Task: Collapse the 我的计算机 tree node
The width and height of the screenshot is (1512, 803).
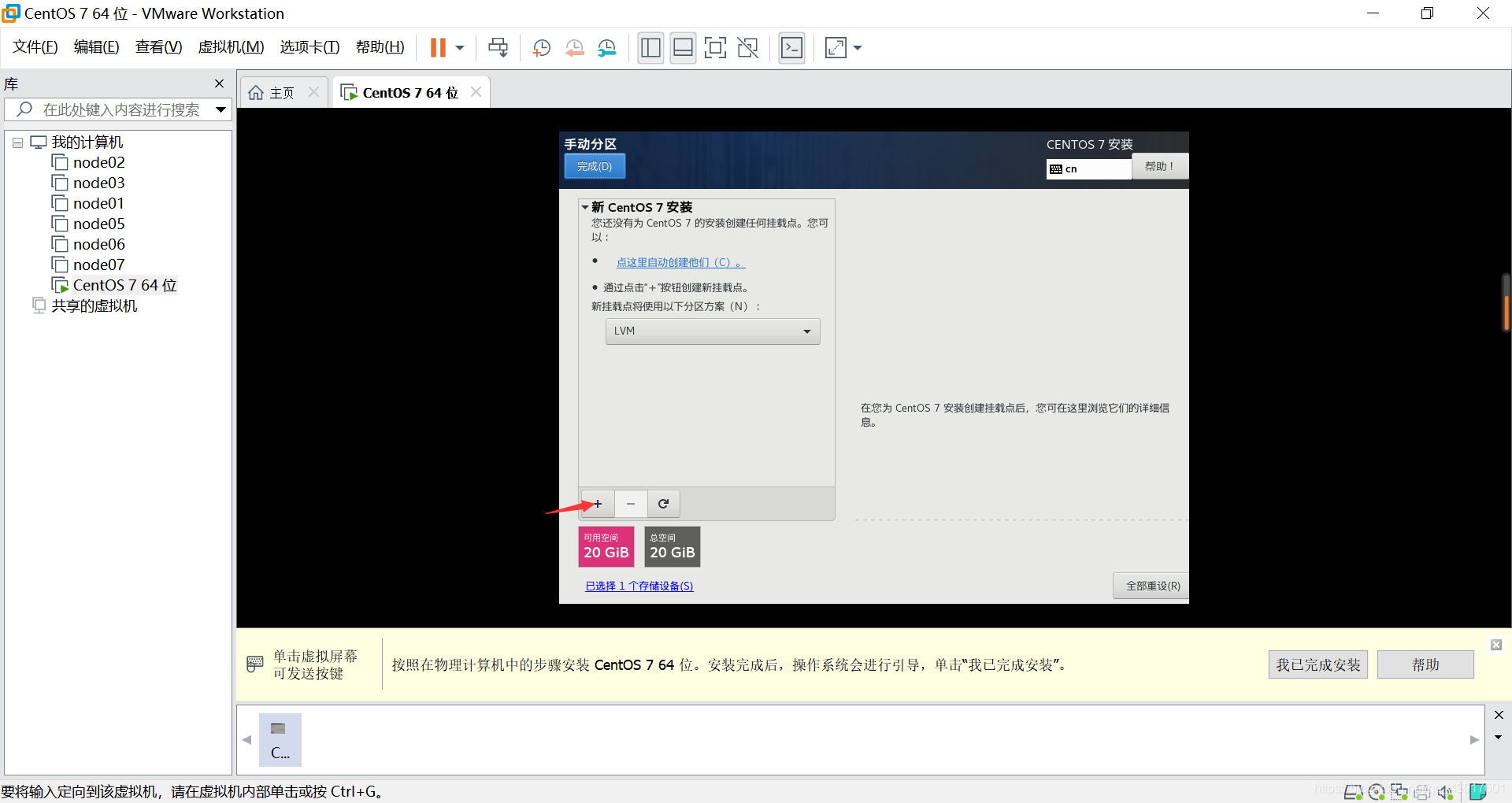Action: pyautogui.click(x=17, y=143)
